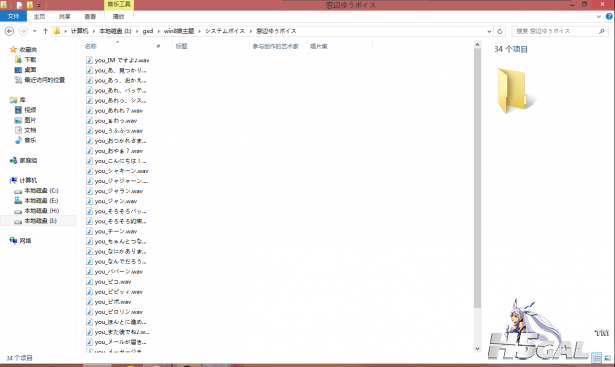This screenshot has width=615, height=367.
Task: Click 本地磁盘 (I:) in the breadcrumb
Action: point(115,31)
